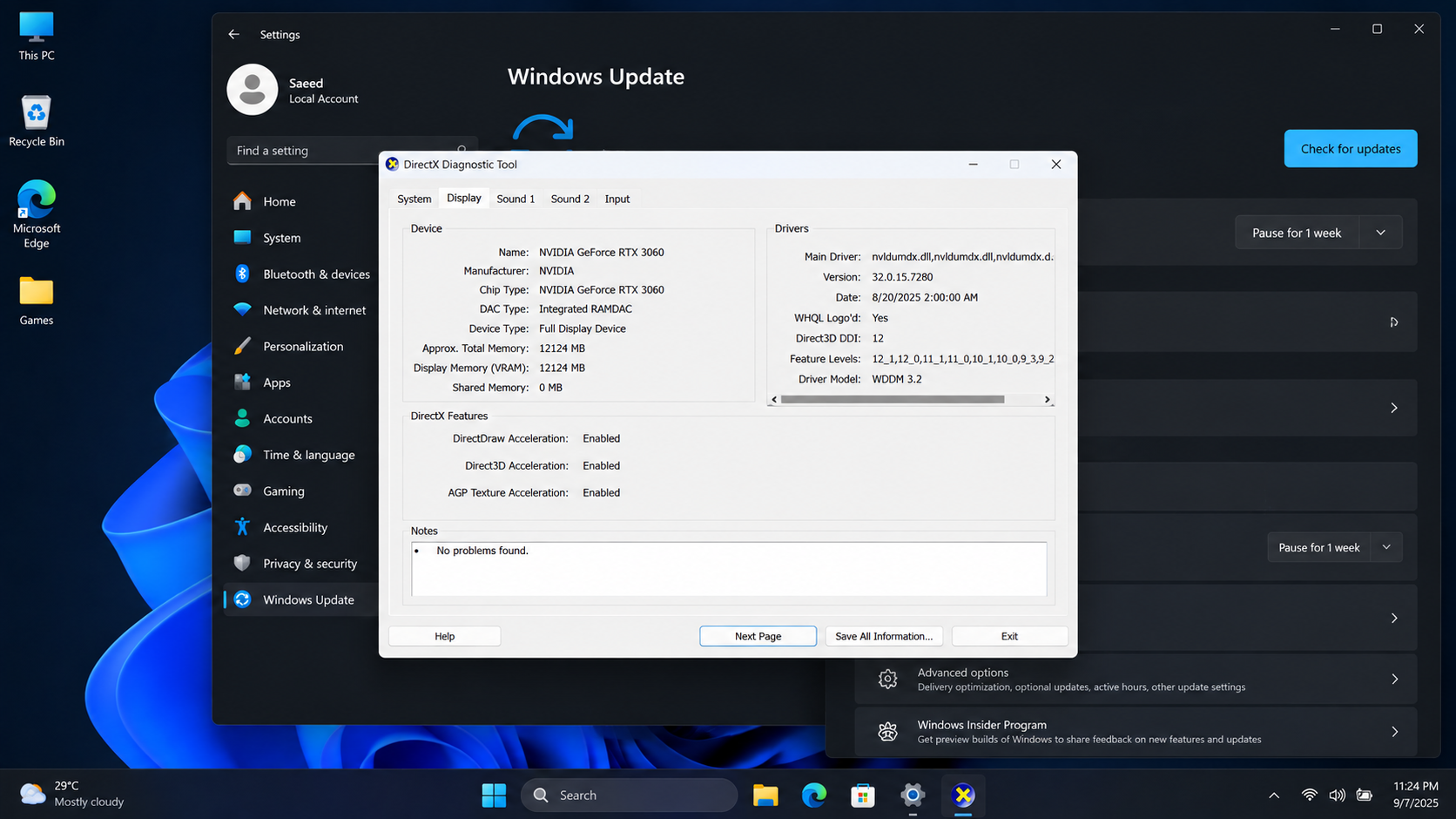Screen dimensions: 1456x819
Task: Open the weather widget on taskbar
Action: click(x=72, y=794)
